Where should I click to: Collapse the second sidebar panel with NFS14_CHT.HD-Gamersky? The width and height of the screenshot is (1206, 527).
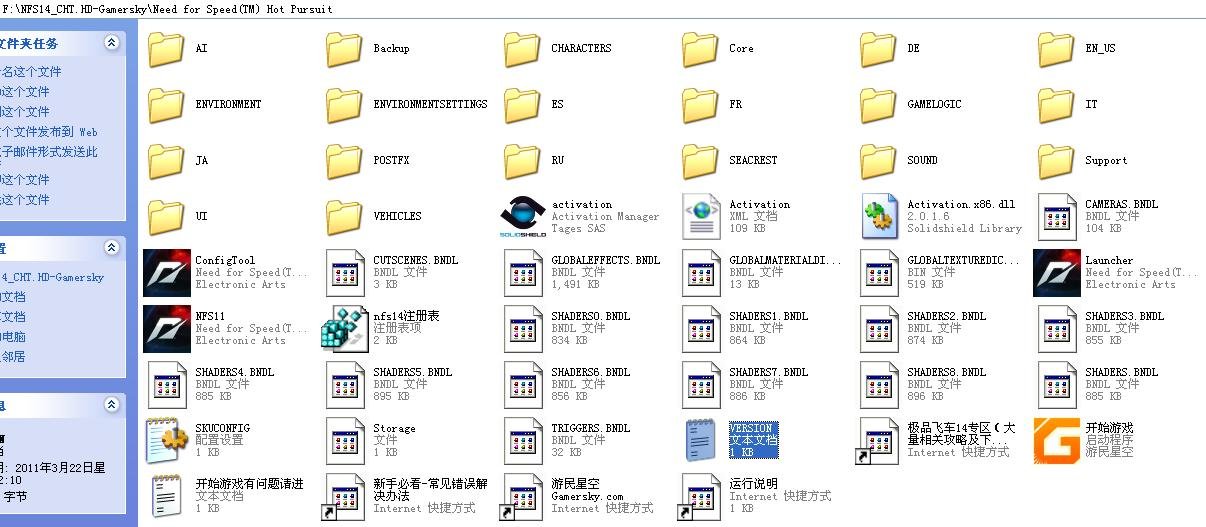(111, 247)
